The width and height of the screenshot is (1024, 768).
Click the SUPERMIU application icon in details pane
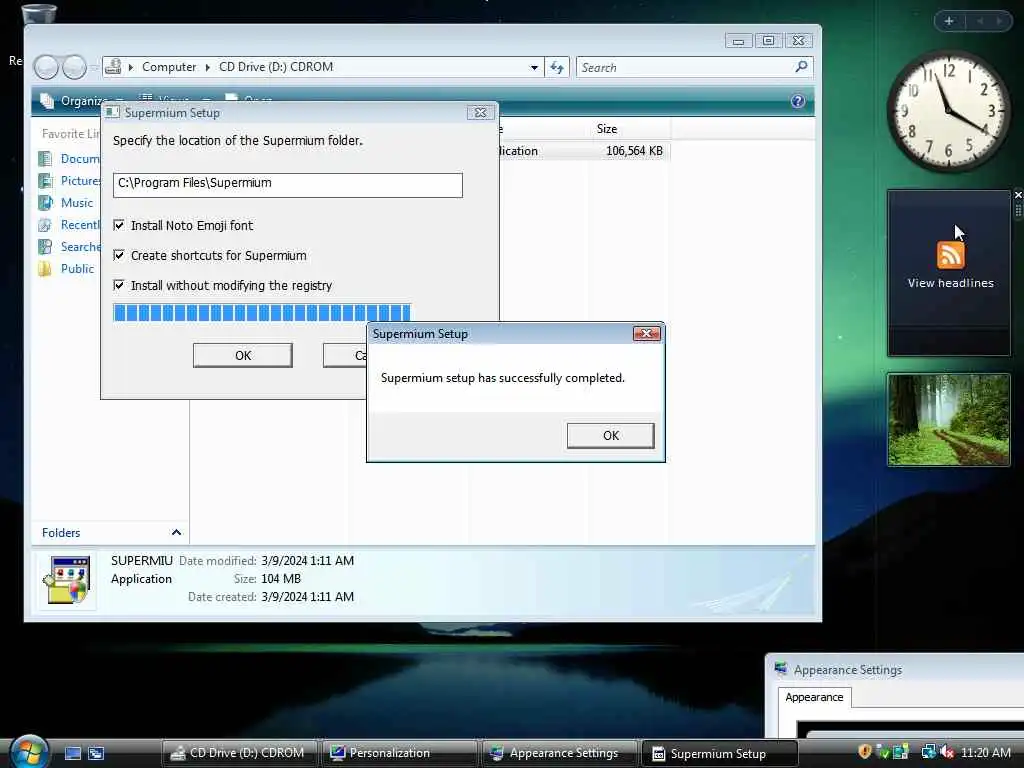[x=66, y=580]
